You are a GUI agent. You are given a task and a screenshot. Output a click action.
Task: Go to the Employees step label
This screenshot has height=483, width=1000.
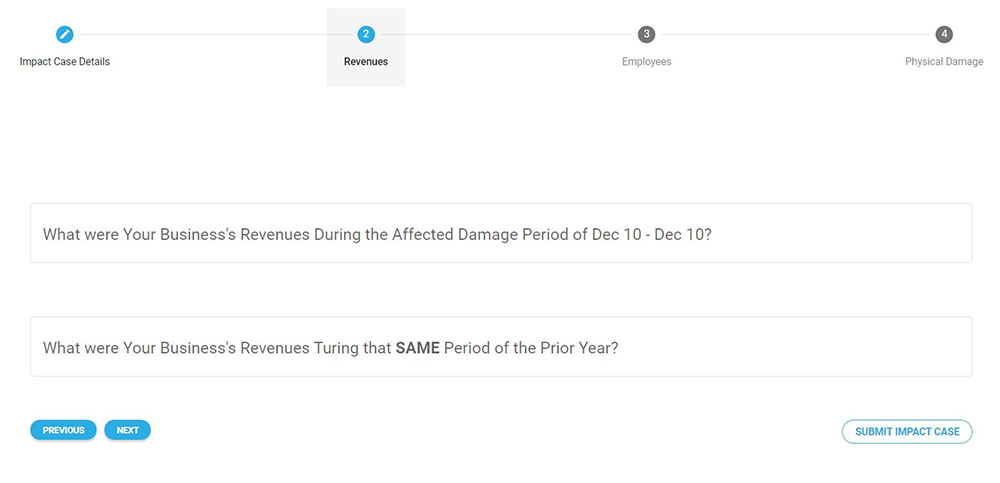tap(646, 62)
